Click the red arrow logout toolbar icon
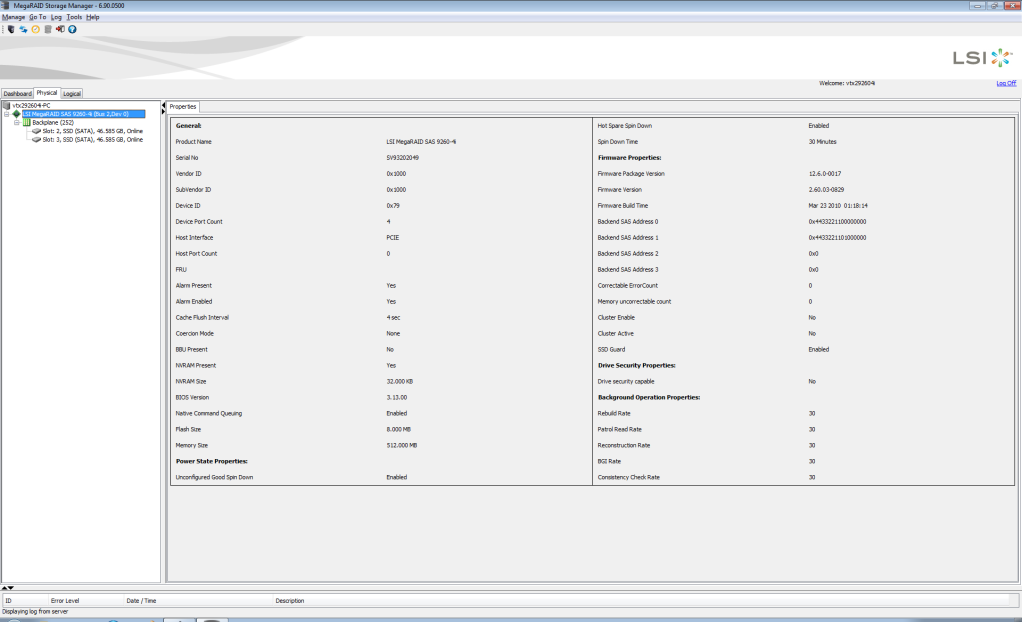The height and width of the screenshot is (622, 1022). point(60,29)
